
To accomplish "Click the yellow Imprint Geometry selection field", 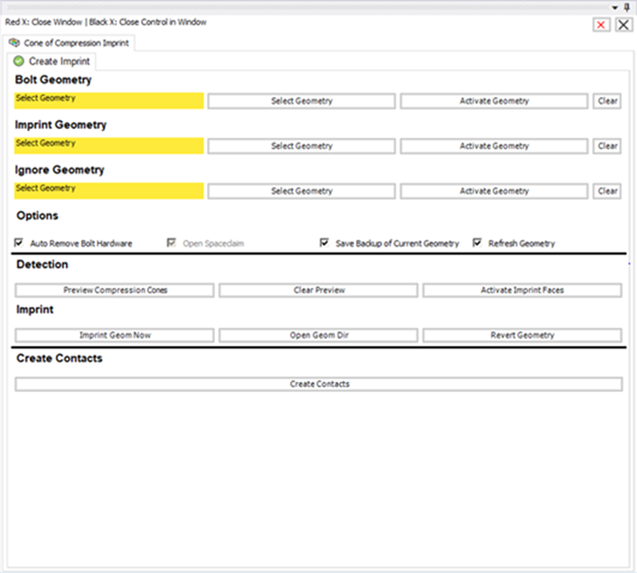I will [109, 146].
